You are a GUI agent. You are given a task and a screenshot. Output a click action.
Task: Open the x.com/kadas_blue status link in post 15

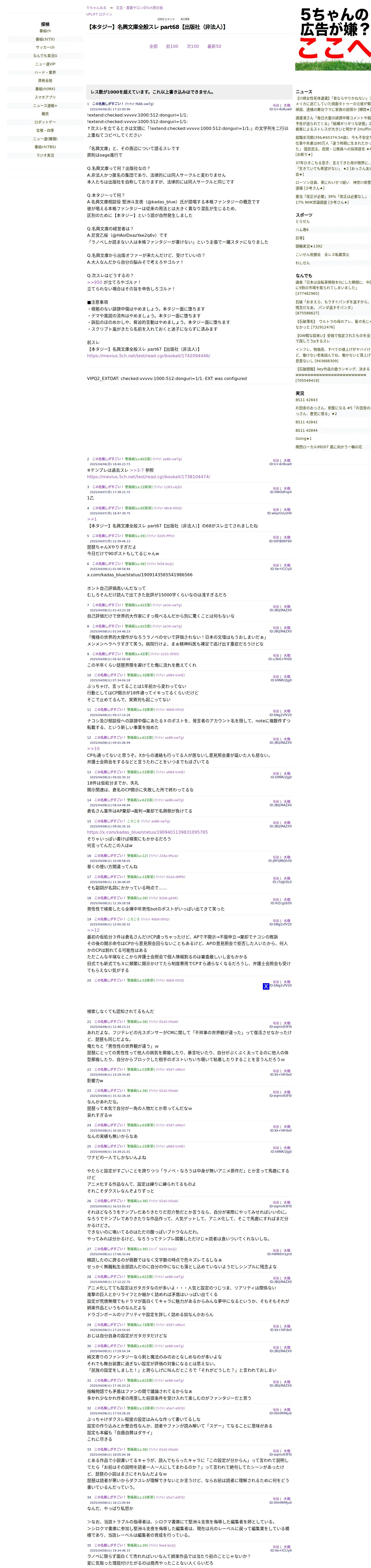pos(147,832)
